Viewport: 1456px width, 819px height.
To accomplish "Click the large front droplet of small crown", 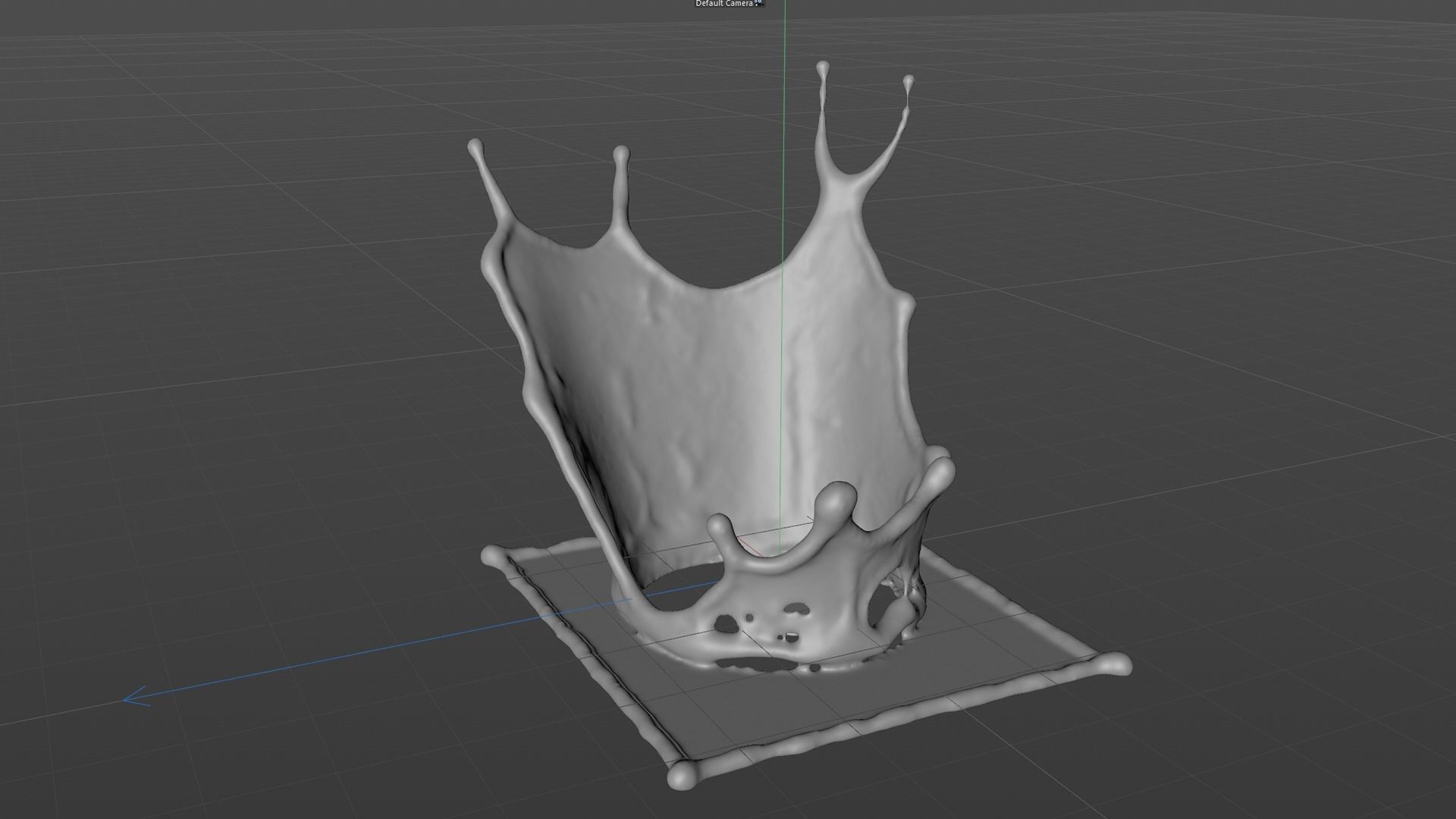I will click(837, 500).
